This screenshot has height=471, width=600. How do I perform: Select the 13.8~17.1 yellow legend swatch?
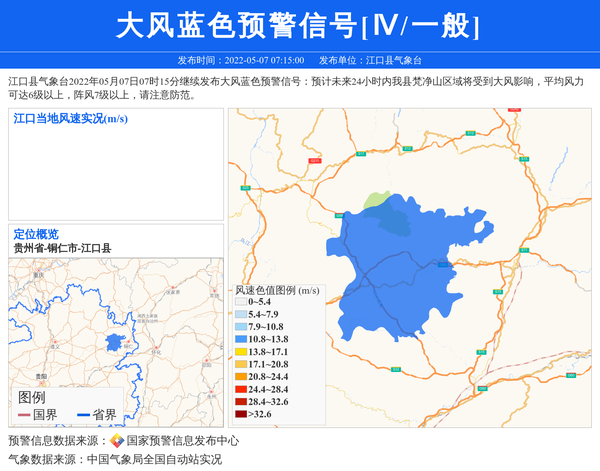click(240, 352)
